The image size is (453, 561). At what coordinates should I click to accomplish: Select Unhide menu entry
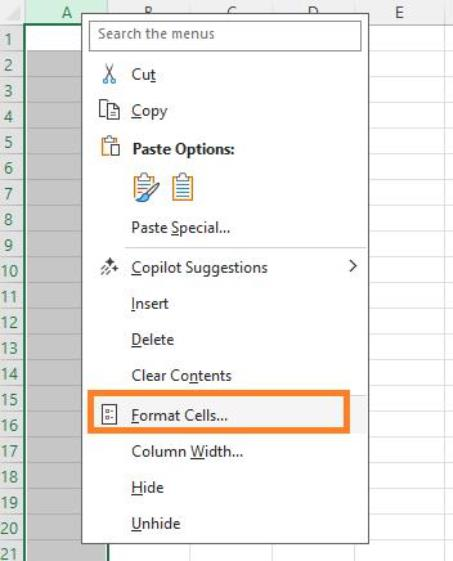pos(156,523)
